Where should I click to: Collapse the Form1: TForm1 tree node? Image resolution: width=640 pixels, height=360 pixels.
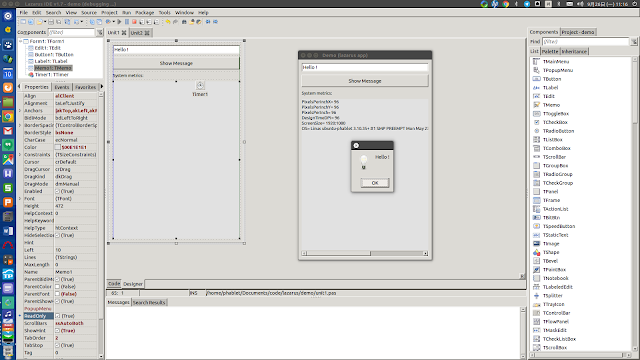pos(20,41)
